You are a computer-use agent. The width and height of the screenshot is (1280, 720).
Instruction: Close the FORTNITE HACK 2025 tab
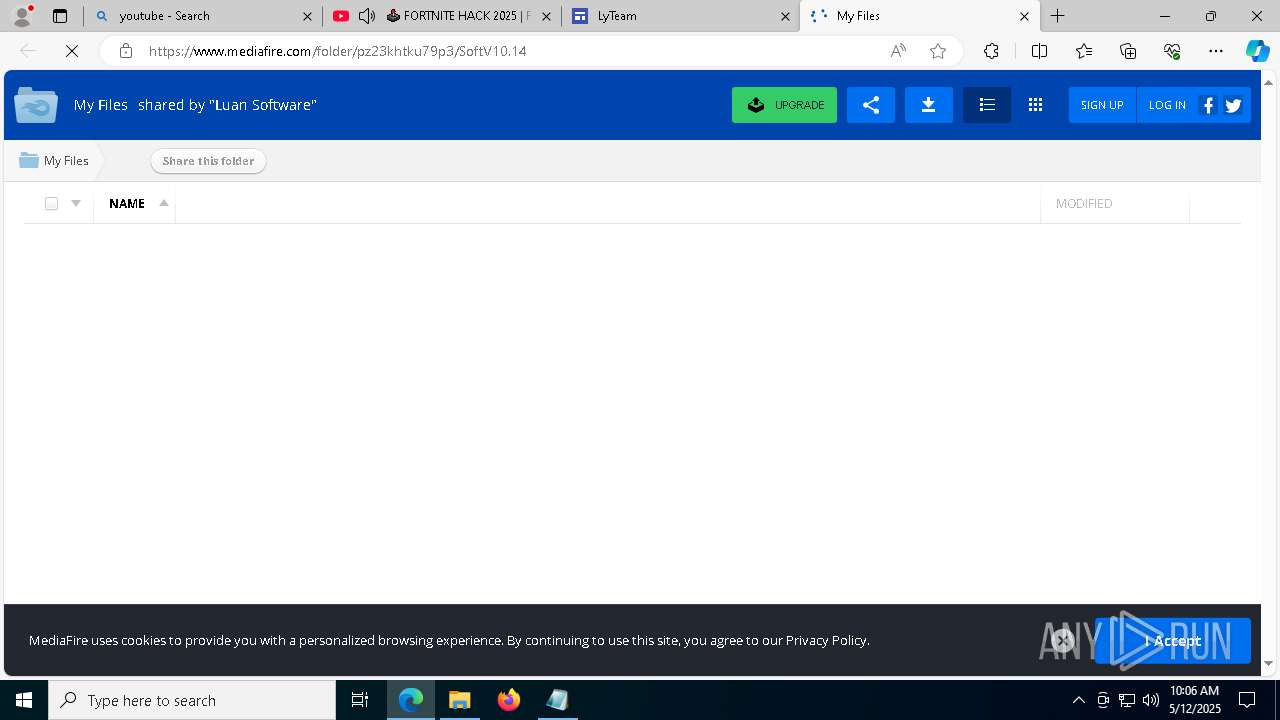[x=546, y=16]
